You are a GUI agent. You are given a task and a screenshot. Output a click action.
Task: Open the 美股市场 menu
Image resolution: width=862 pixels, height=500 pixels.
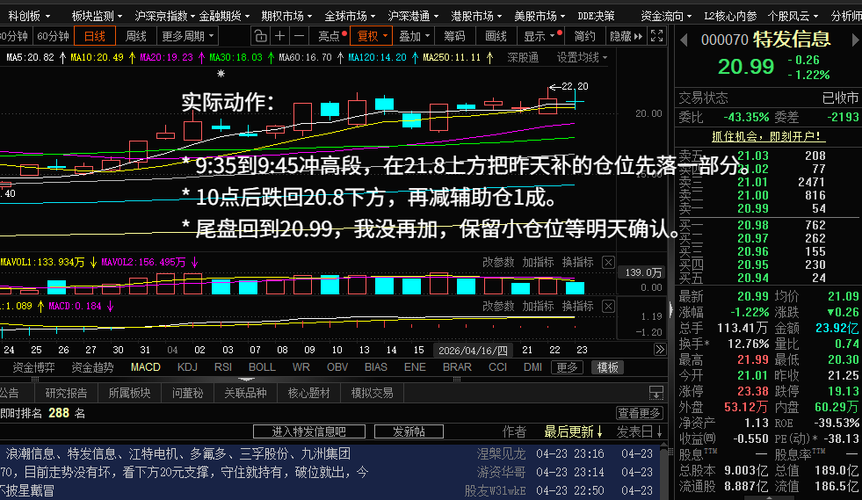tap(539, 16)
